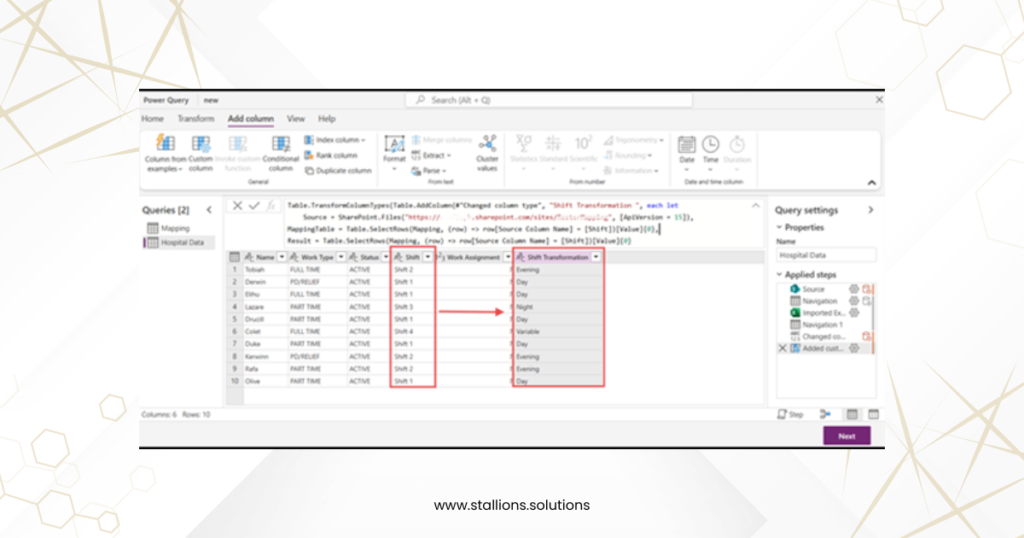1024x538 pixels.
Task: Click the Step script view button
Action: pyautogui.click(x=790, y=415)
